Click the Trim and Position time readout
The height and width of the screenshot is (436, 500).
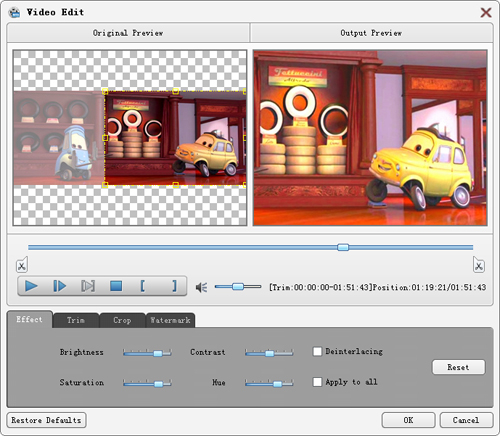pyautogui.click(x=377, y=287)
